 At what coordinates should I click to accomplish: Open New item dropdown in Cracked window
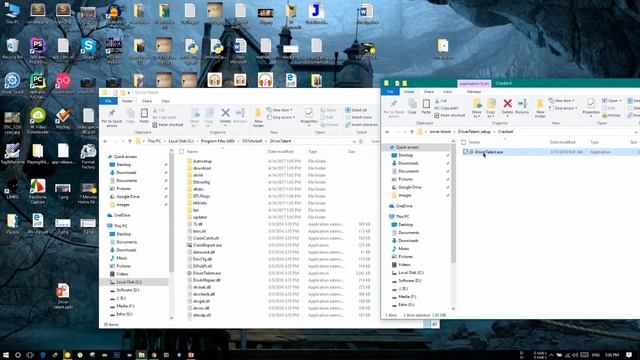pyautogui.click(x=562, y=100)
